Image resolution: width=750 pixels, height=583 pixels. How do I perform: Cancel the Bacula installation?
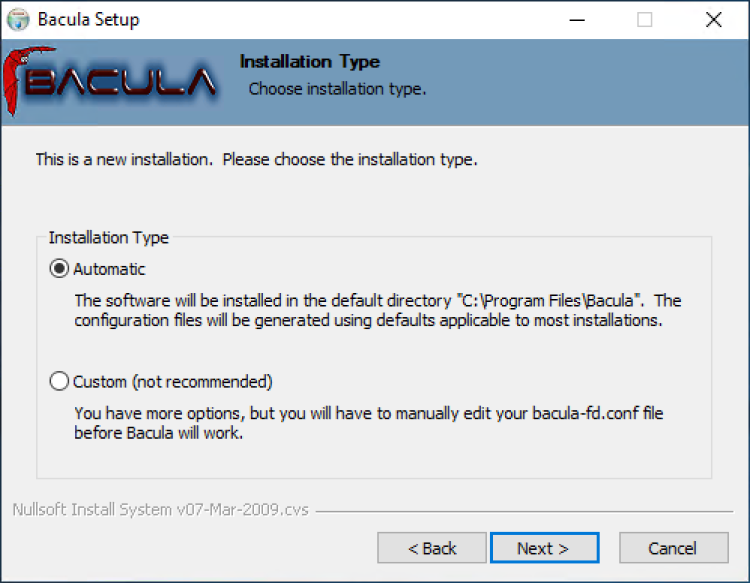pos(673,548)
